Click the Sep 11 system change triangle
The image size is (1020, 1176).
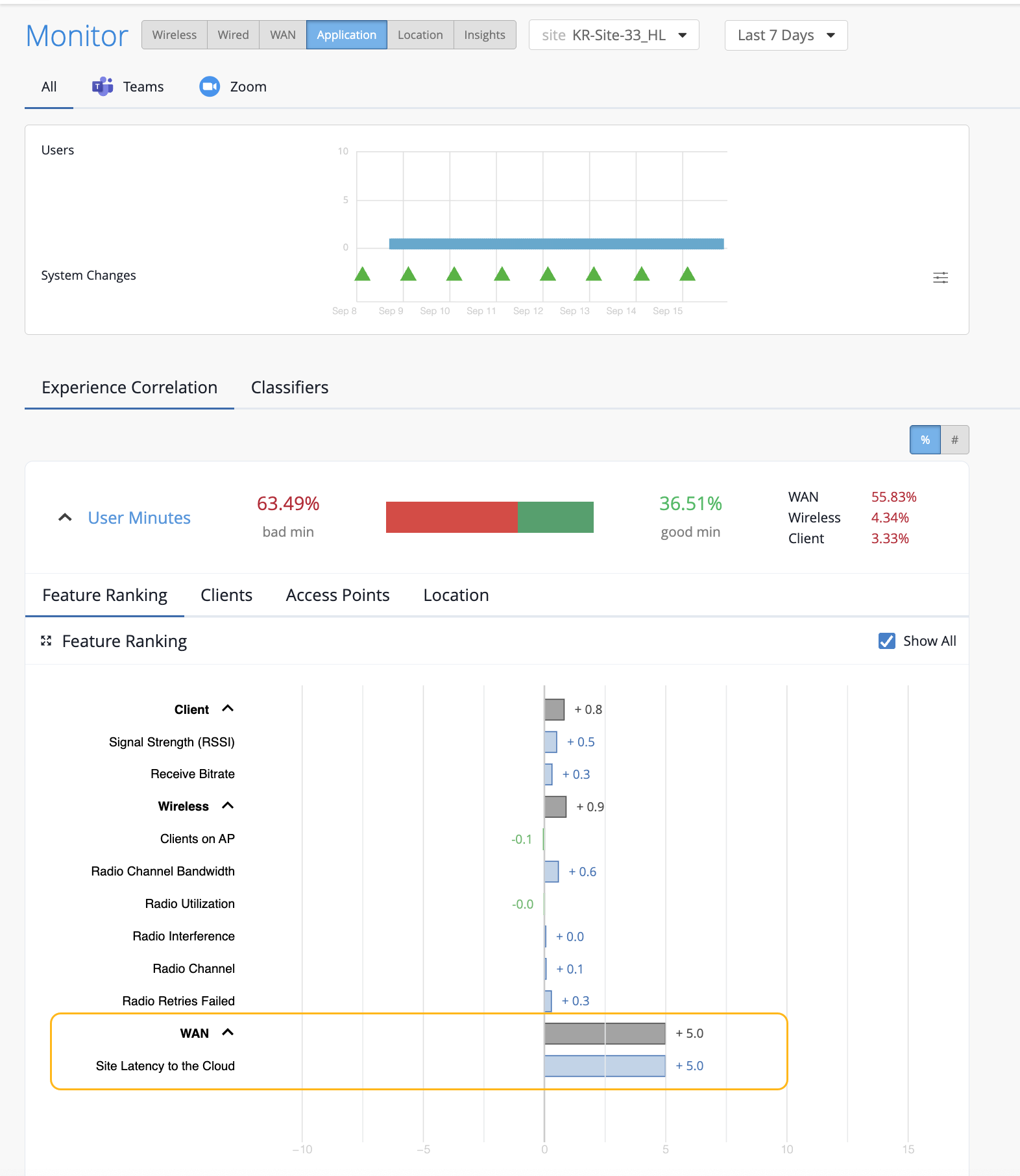[x=502, y=275]
